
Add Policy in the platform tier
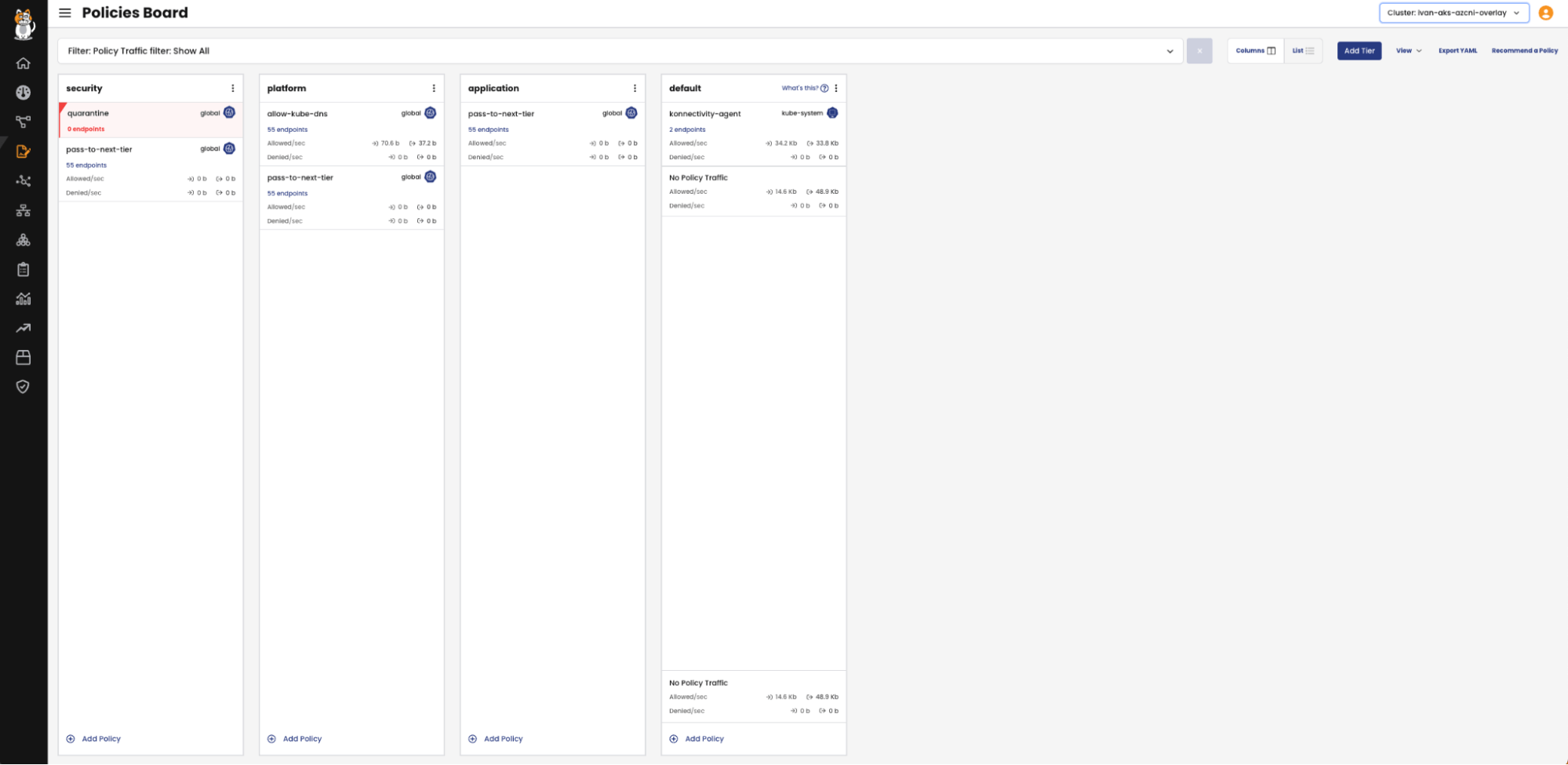coord(294,739)
